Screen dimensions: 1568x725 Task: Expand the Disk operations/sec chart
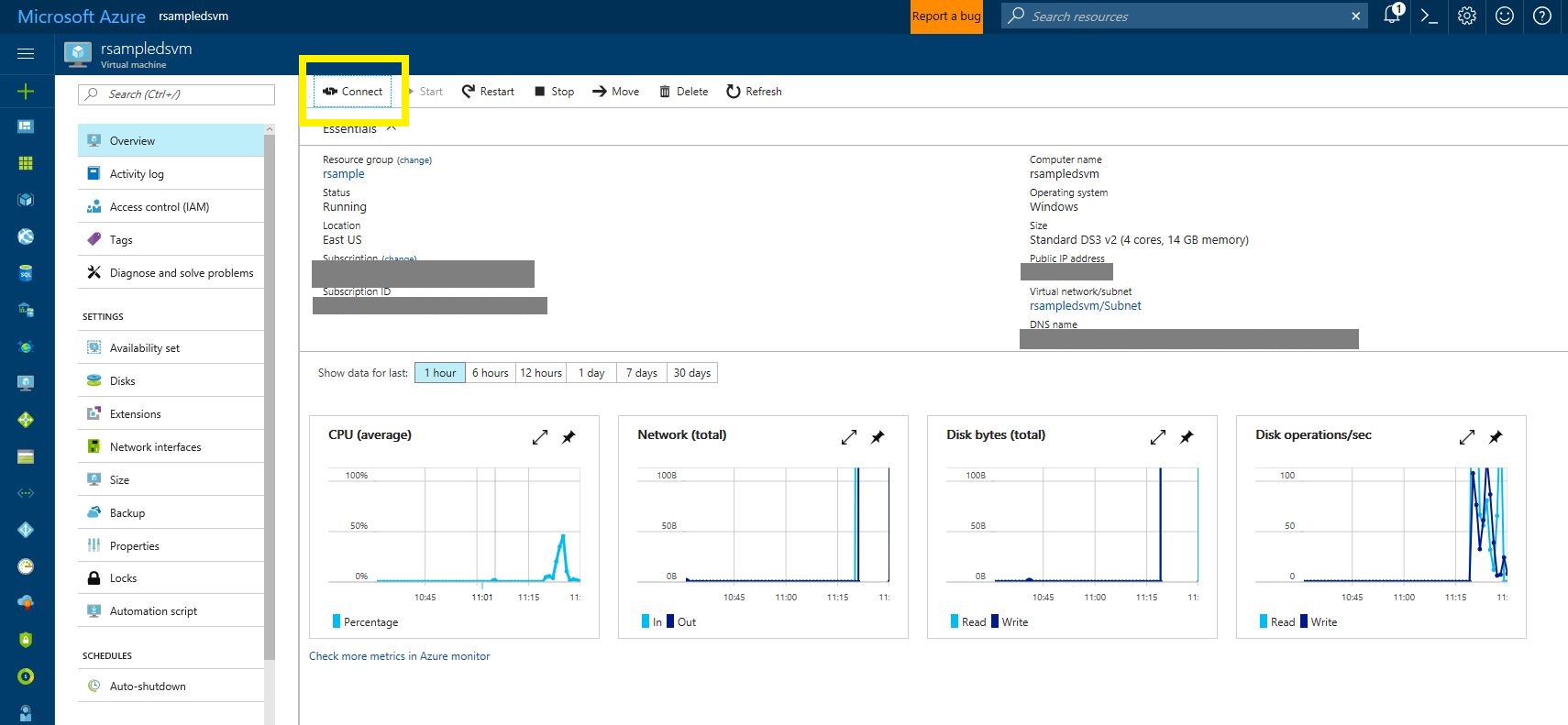[x=1467, y=437]
